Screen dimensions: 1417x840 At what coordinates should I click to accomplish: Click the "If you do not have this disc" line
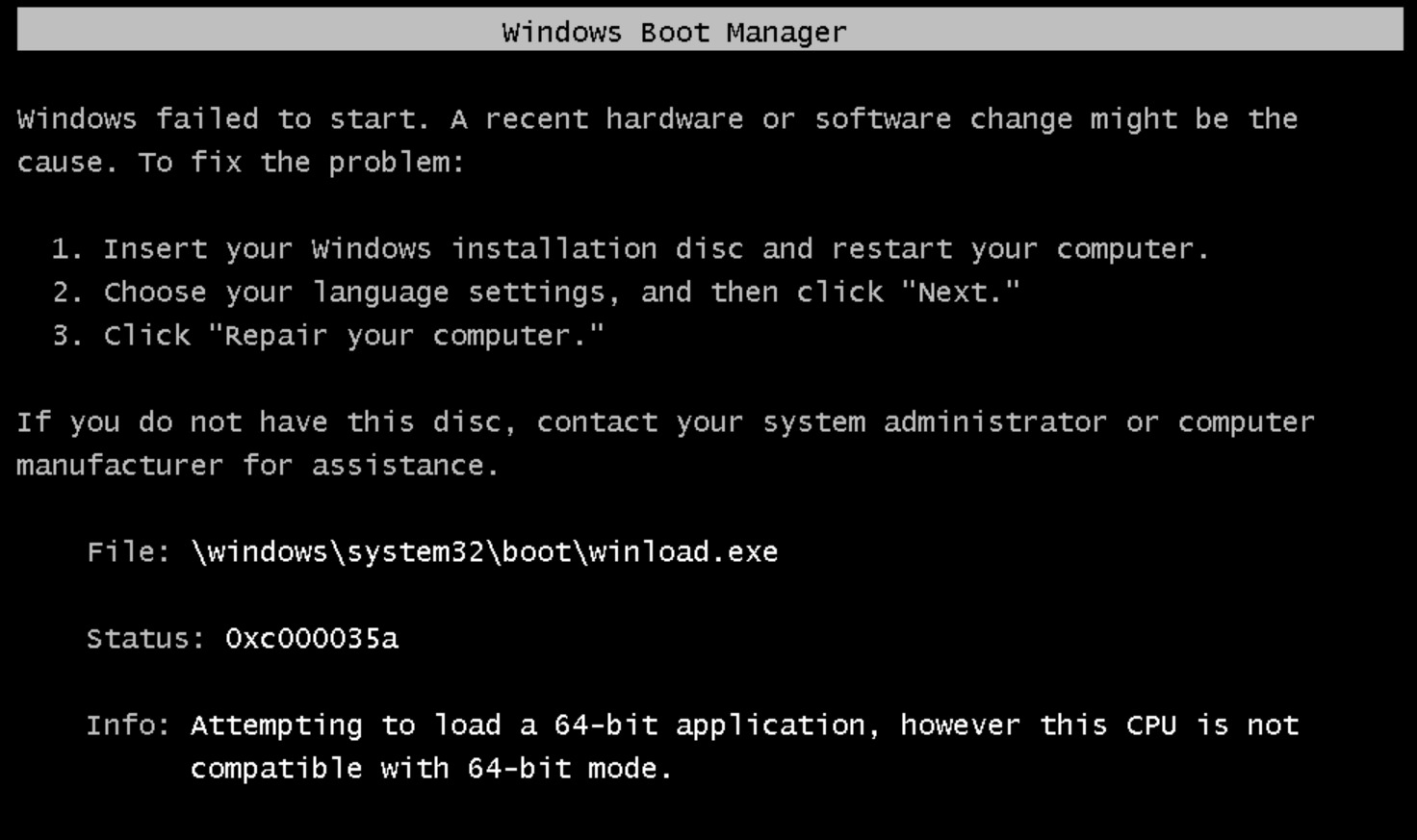coord(665,422)
